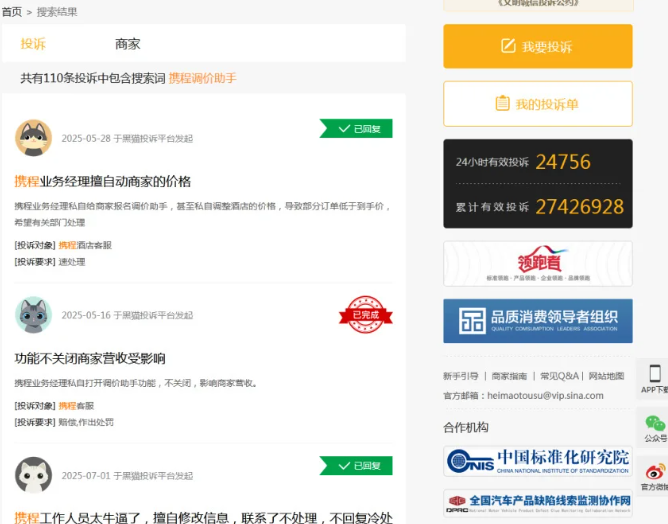
Task: Click the 合作机构 heading
Action: (x=466, y=427)
